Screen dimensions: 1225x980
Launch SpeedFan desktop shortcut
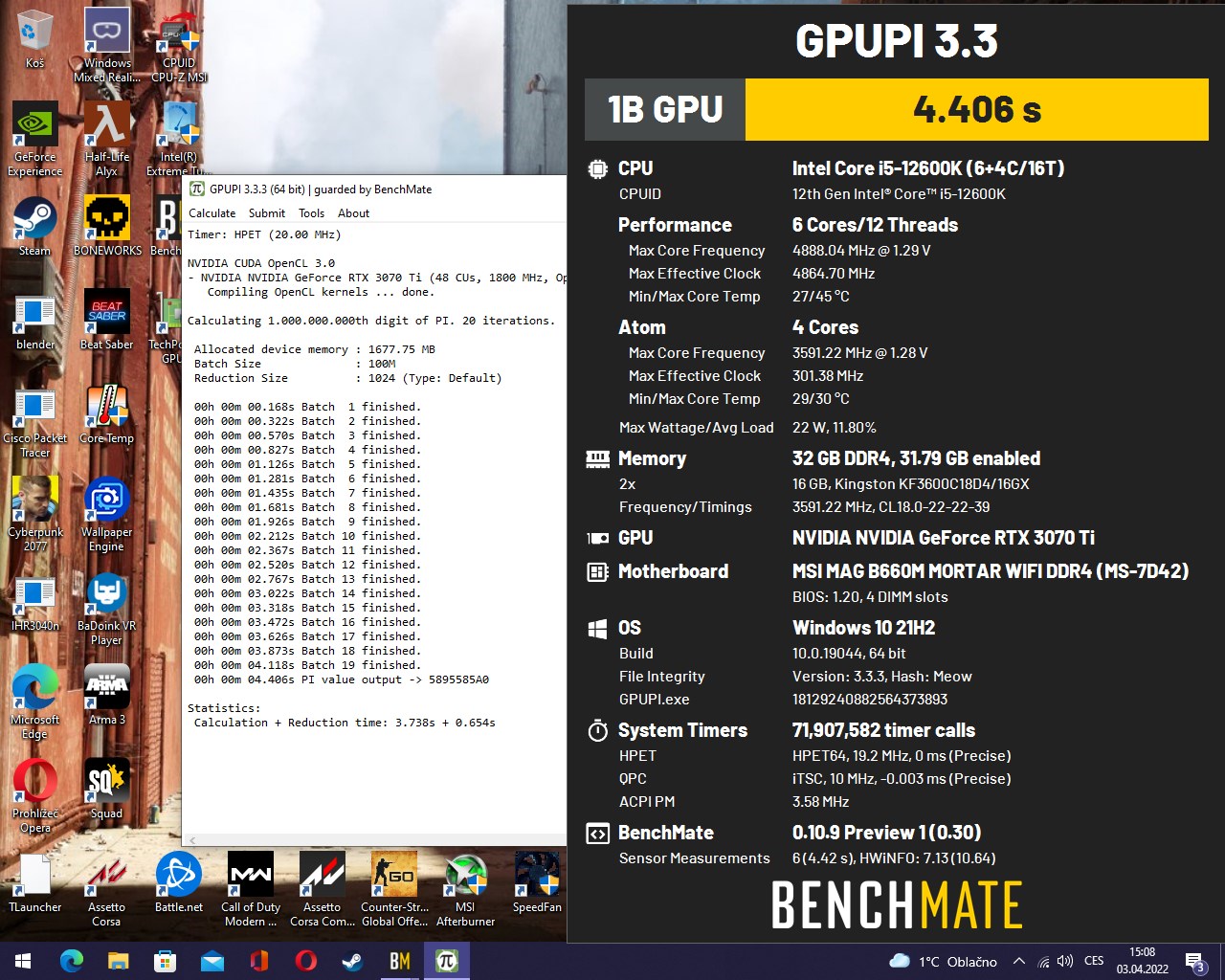coord(537,882)
